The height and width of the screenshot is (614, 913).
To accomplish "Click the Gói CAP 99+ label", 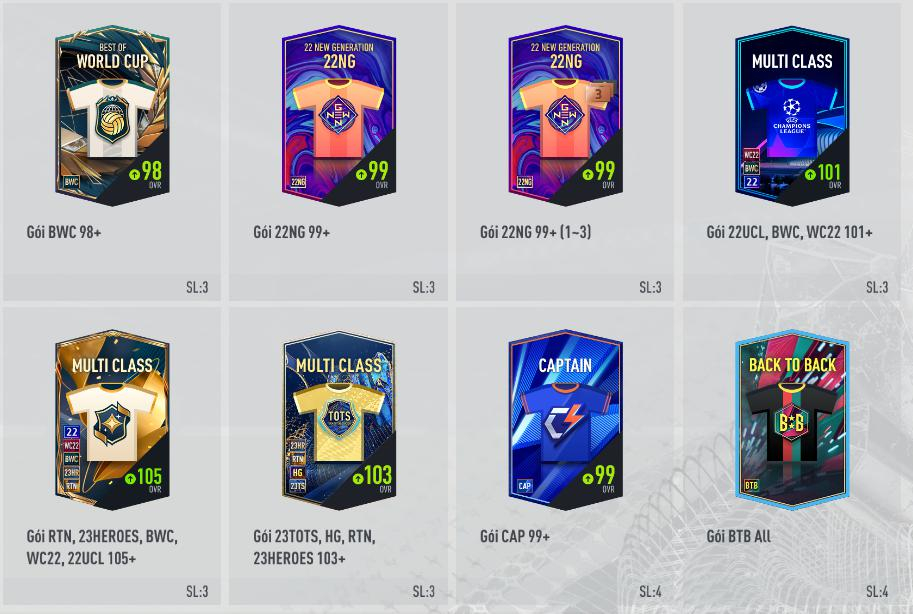I will point(515,536).
